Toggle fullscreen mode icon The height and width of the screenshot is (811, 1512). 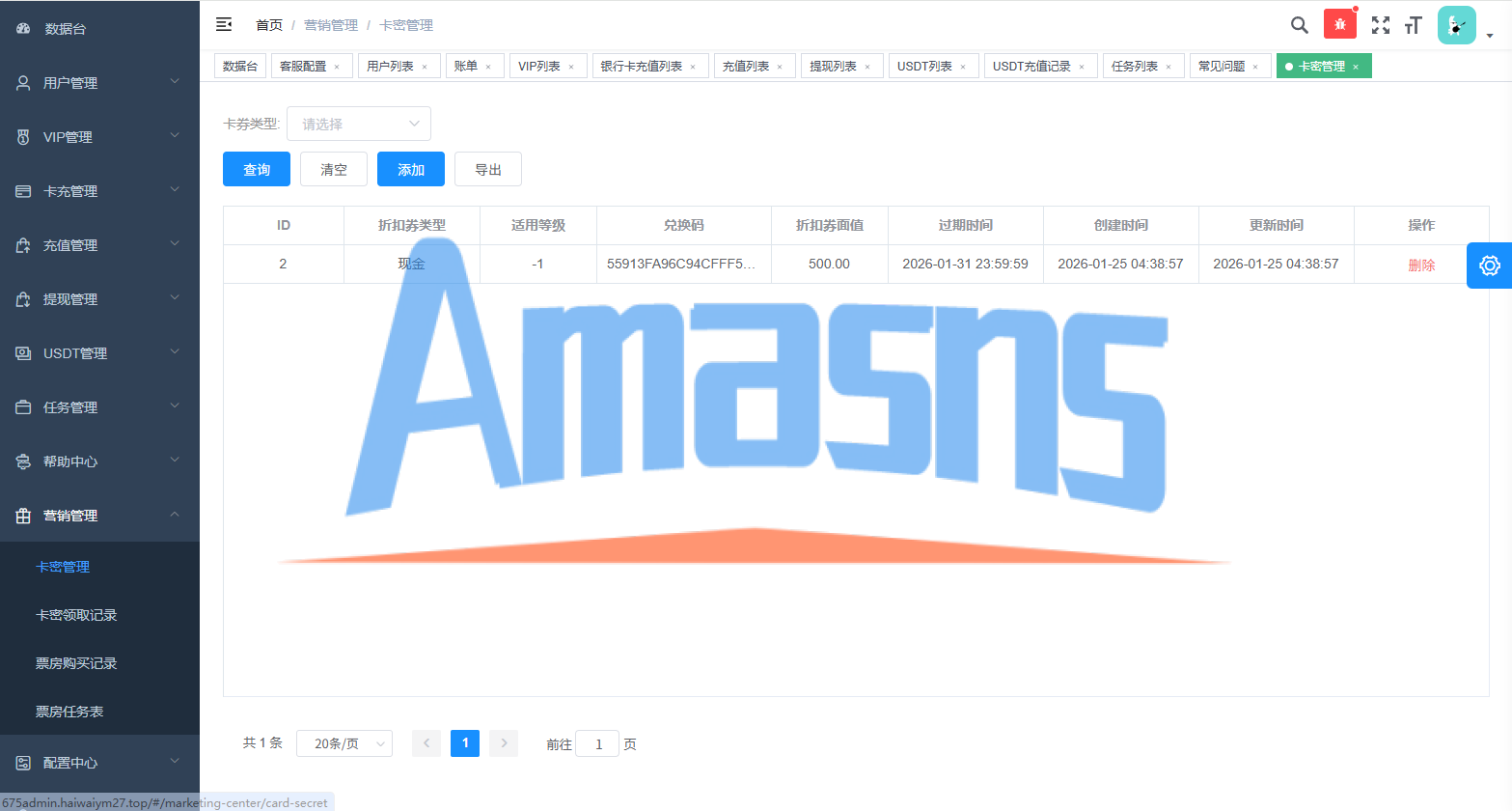1381,25
